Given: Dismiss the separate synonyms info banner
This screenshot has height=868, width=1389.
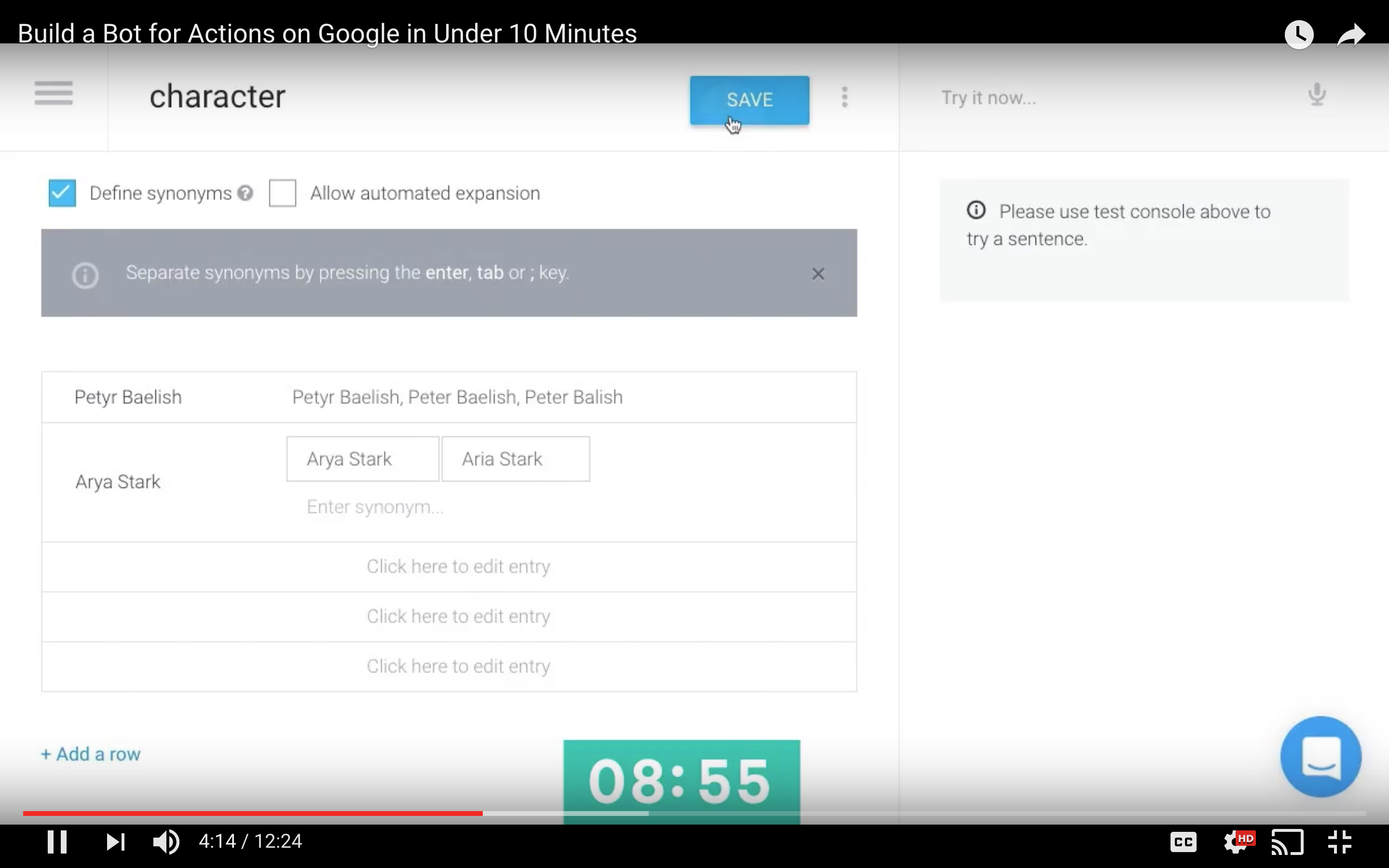Looking at the screenshot, I should coord(818,274).
